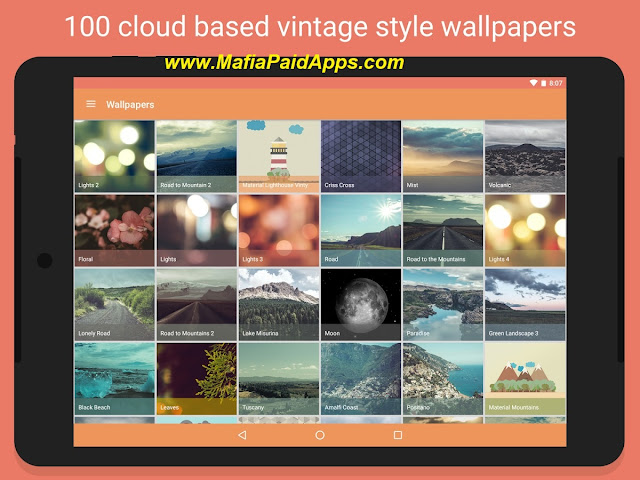Open the Road to Mountains 2 wallpaper
This screenshot has width=640, height=480.
(197, 304)
